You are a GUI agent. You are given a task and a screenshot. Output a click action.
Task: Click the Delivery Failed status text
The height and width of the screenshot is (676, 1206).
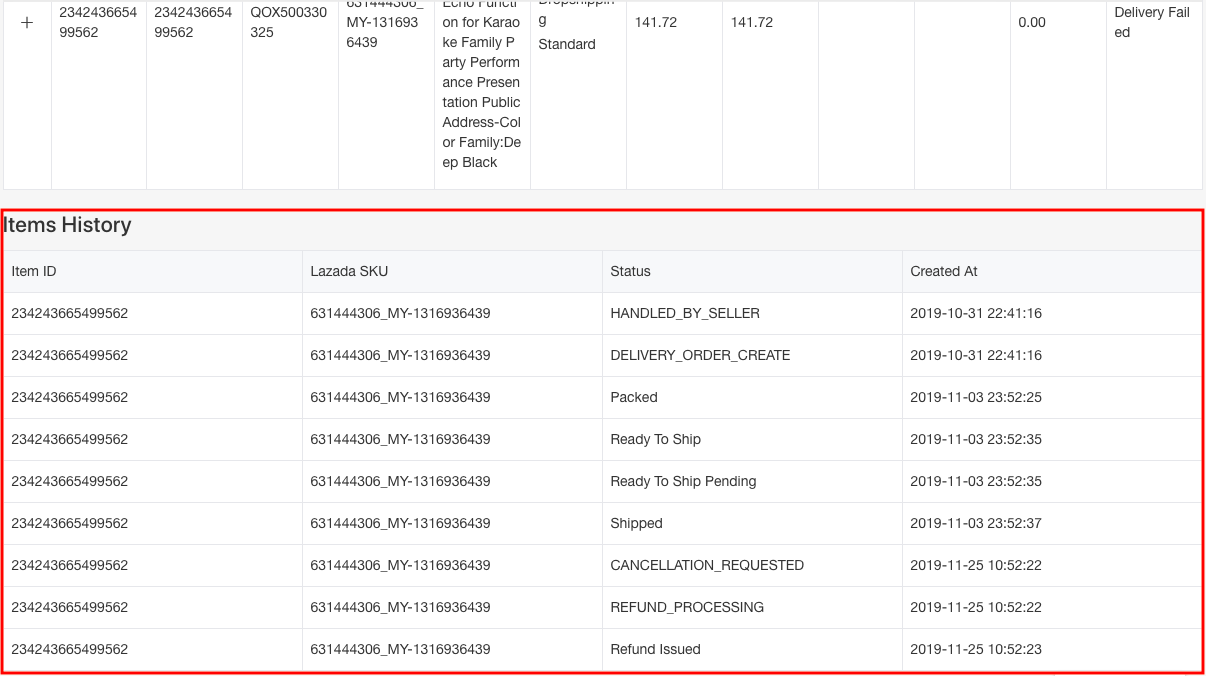(x=1152, y=22)
